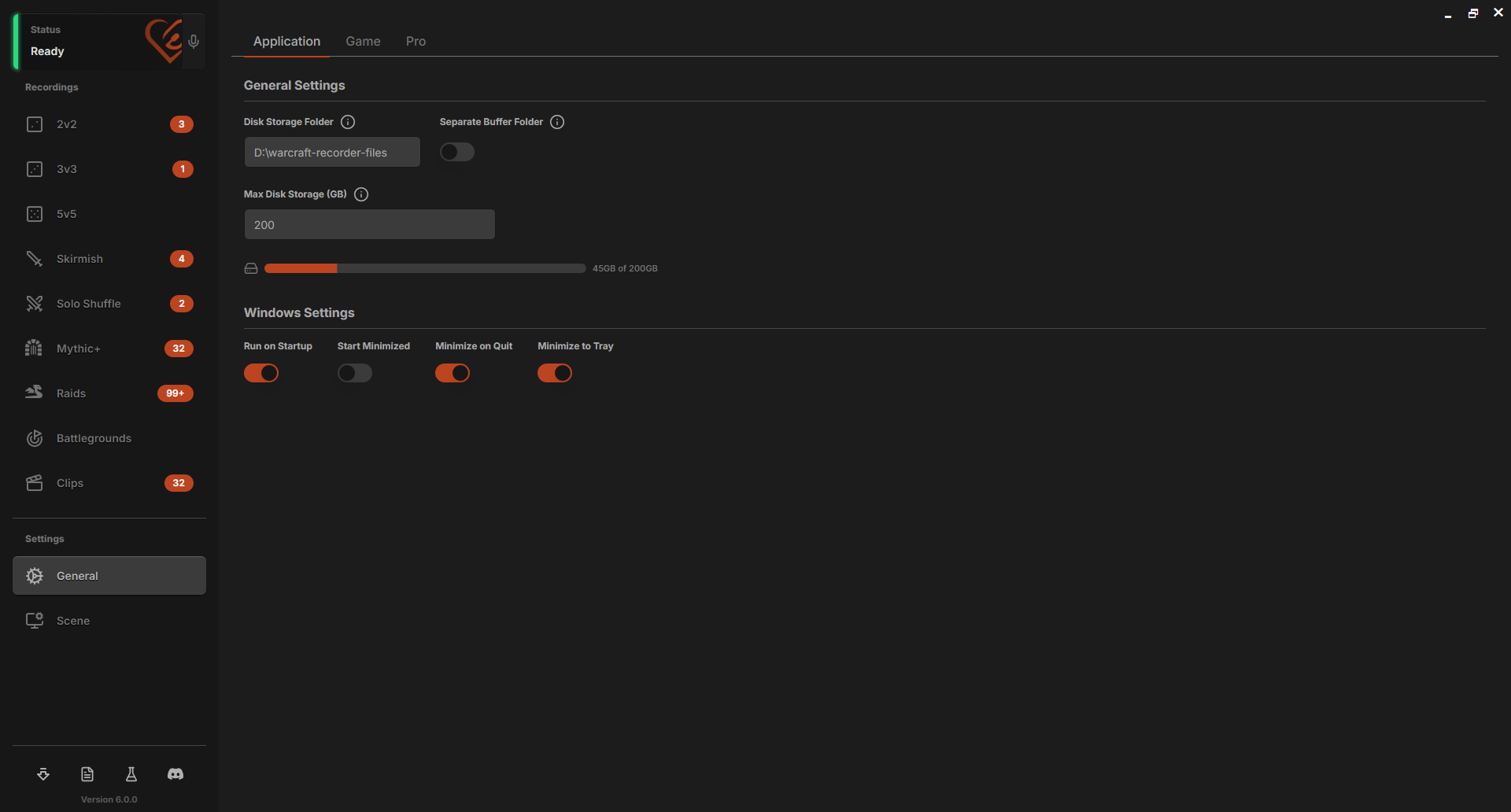Show info for Separate Buffer Folder

point(557,122)
